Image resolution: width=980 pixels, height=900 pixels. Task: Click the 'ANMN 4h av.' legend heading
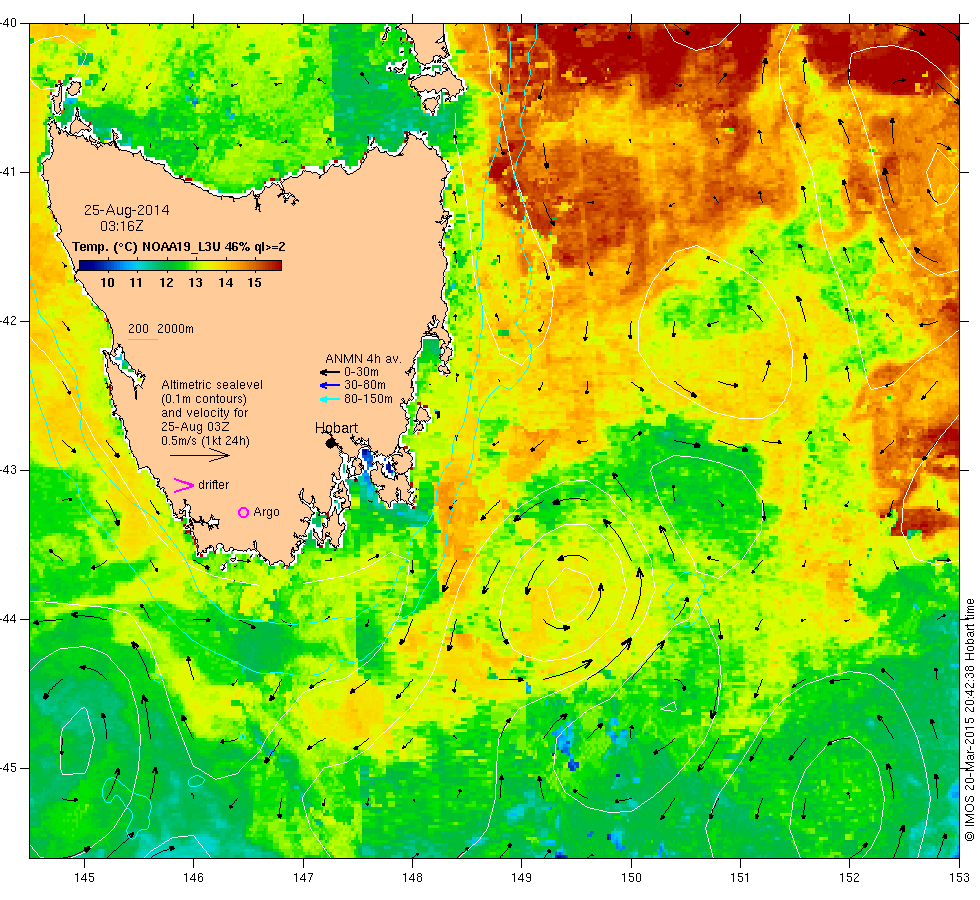pos(363,359)
